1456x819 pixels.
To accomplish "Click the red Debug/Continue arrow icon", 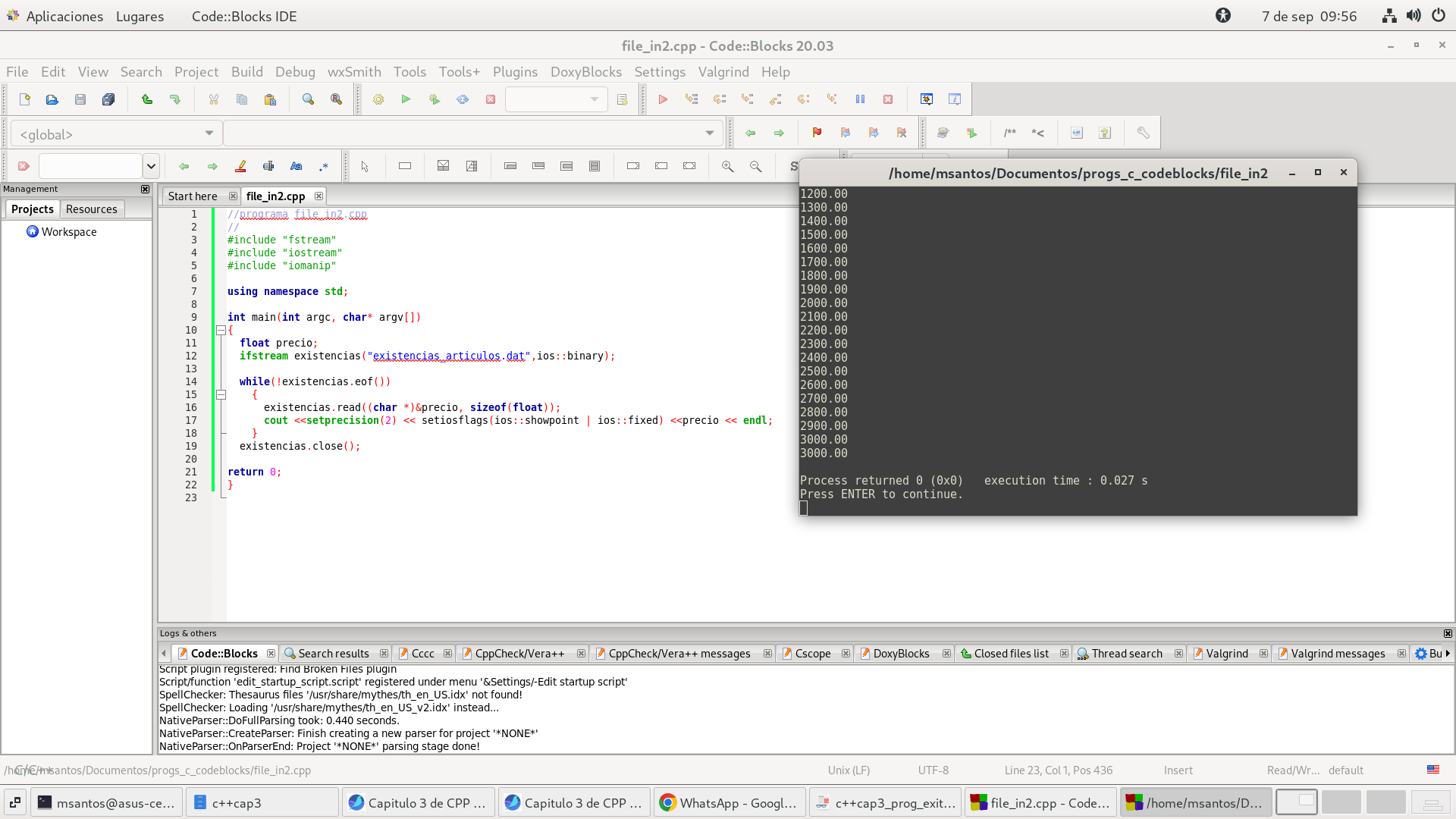I will pos(663,99).
